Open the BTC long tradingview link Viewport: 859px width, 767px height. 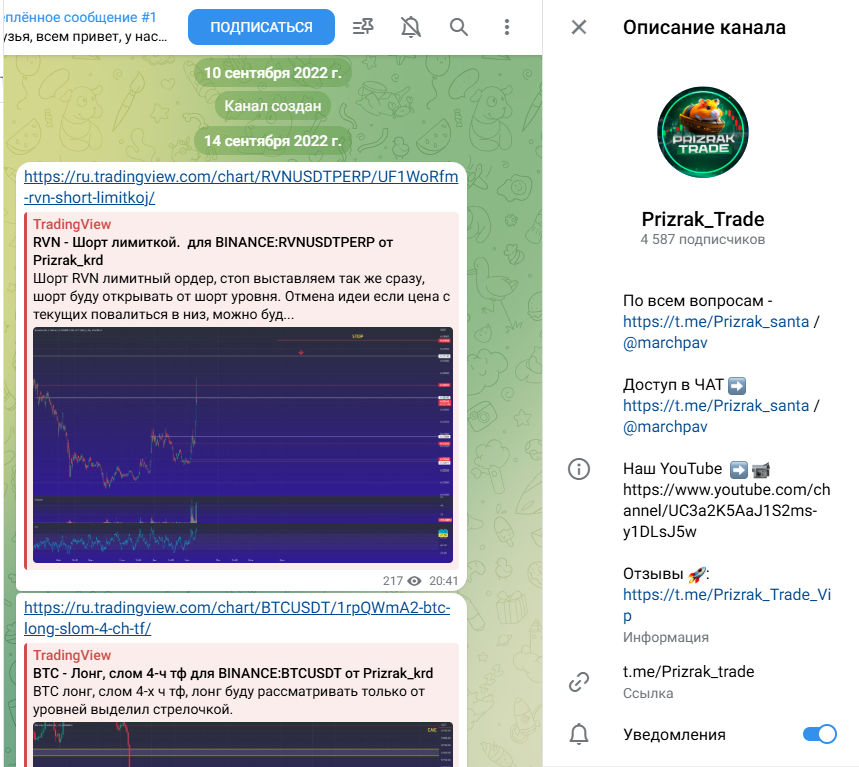coord(237,618)
